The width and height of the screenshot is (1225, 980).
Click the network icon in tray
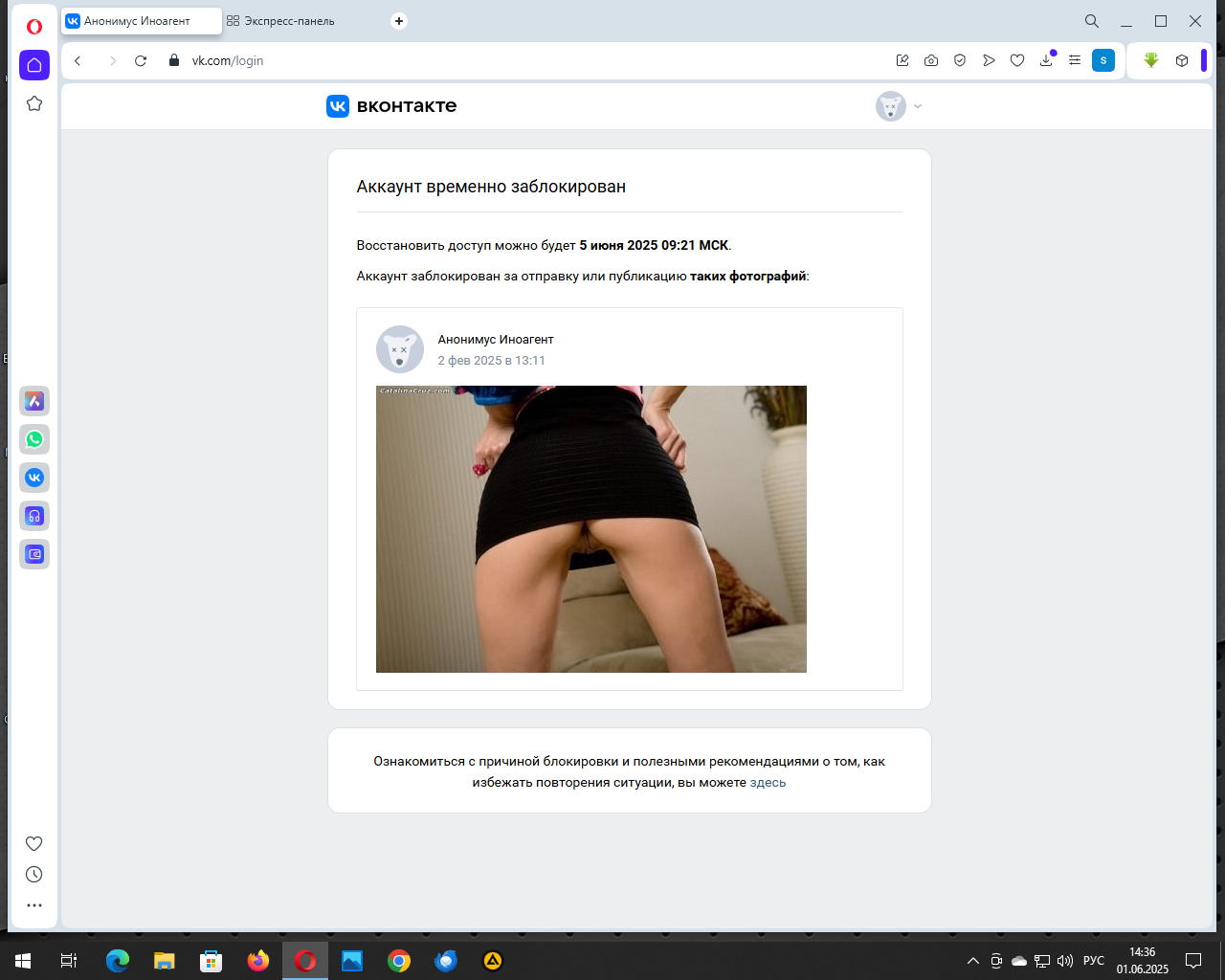(1042, 961)
